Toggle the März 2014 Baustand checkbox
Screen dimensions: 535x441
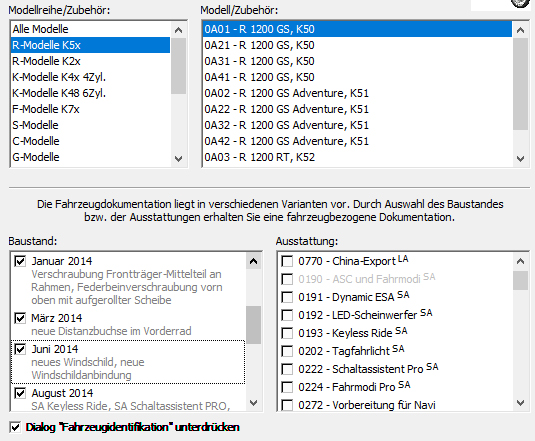[20, 318]
